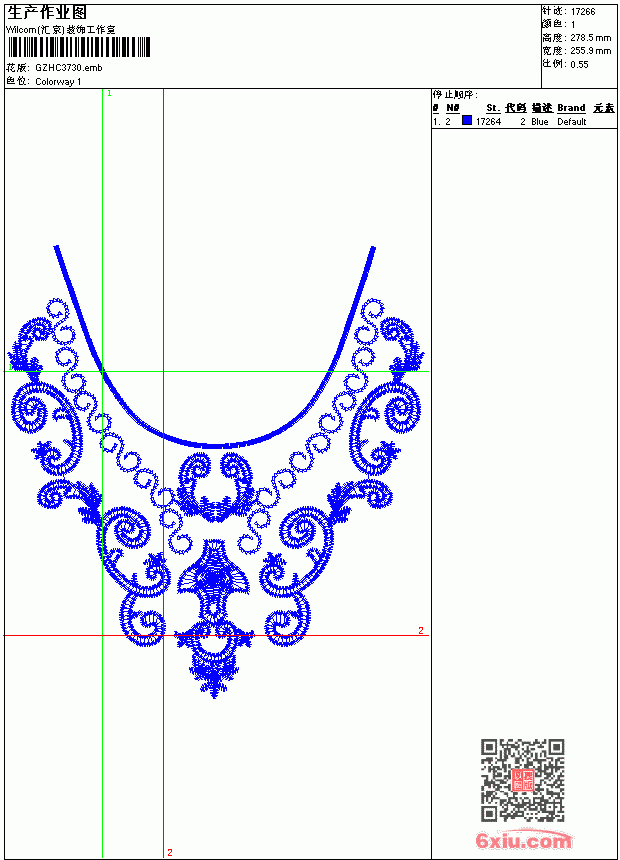The width and height of the screenshot is (620, 860).
Task: Click the 17266 stitch count value
Action: click(583, 12)
